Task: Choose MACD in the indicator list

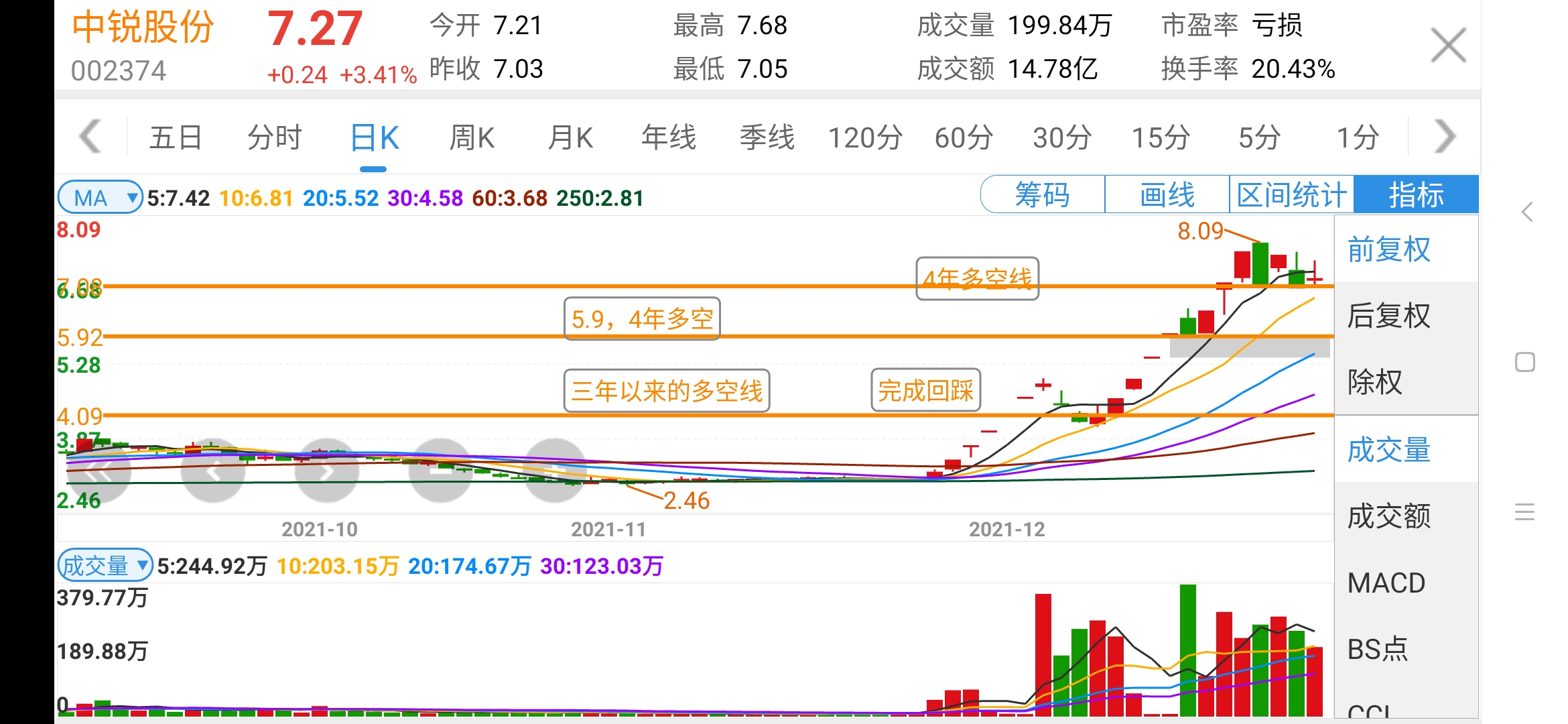Action: click(x=1407, y=583)
